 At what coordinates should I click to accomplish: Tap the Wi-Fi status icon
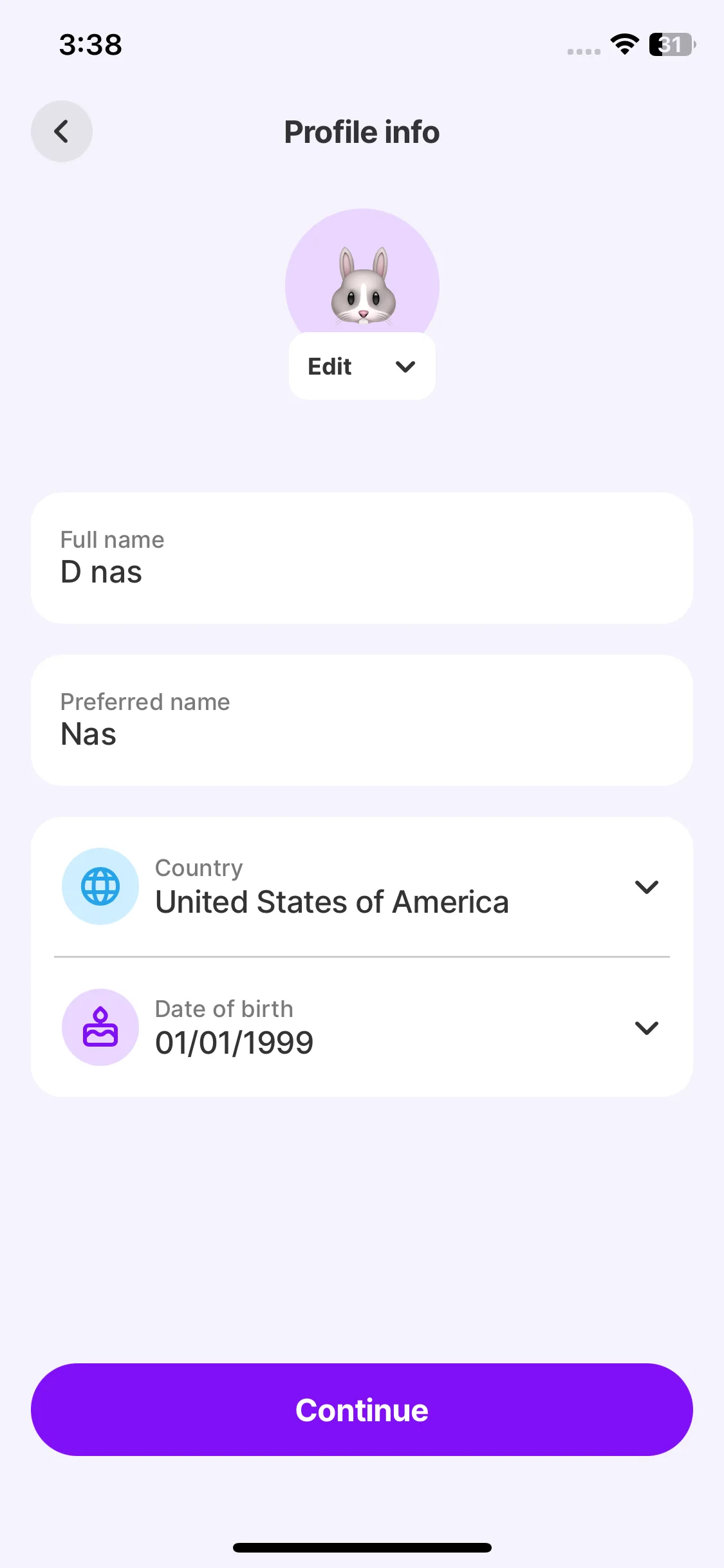(x=624, y=44)
